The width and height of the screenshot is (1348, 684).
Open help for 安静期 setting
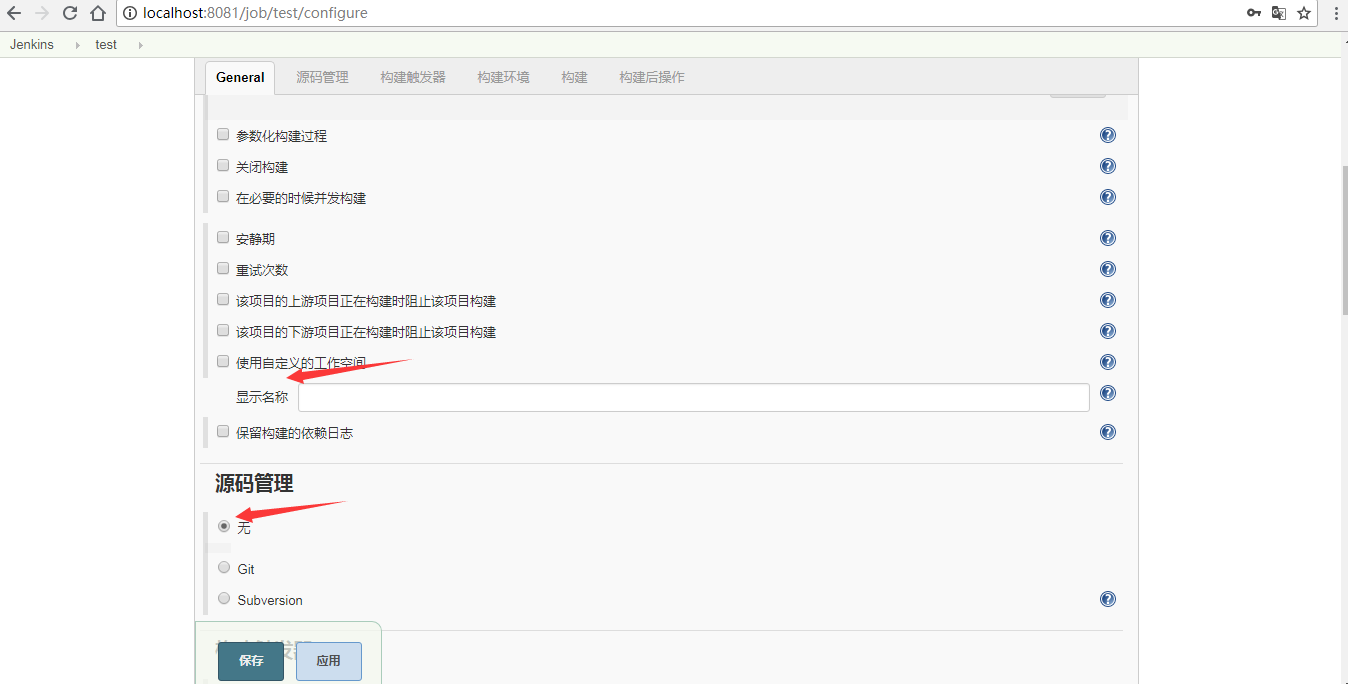point(1107,237)
